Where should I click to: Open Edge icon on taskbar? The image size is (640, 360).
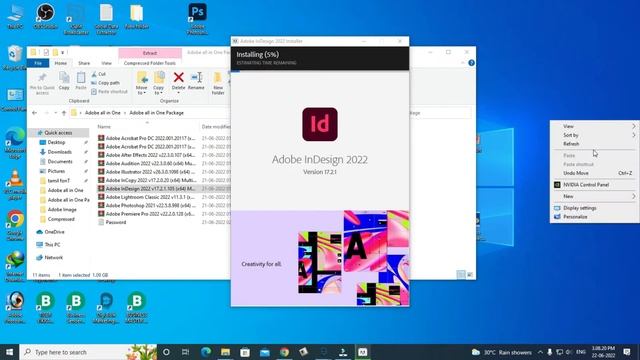tap(206, 352)
